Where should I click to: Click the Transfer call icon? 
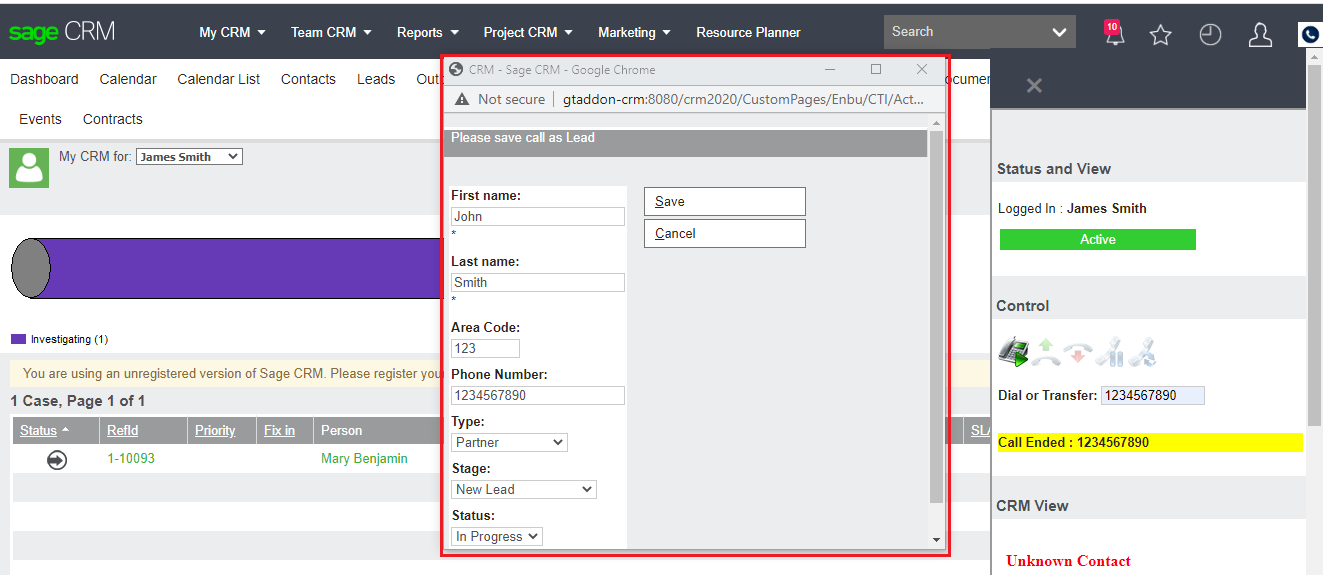(1141, 352)
